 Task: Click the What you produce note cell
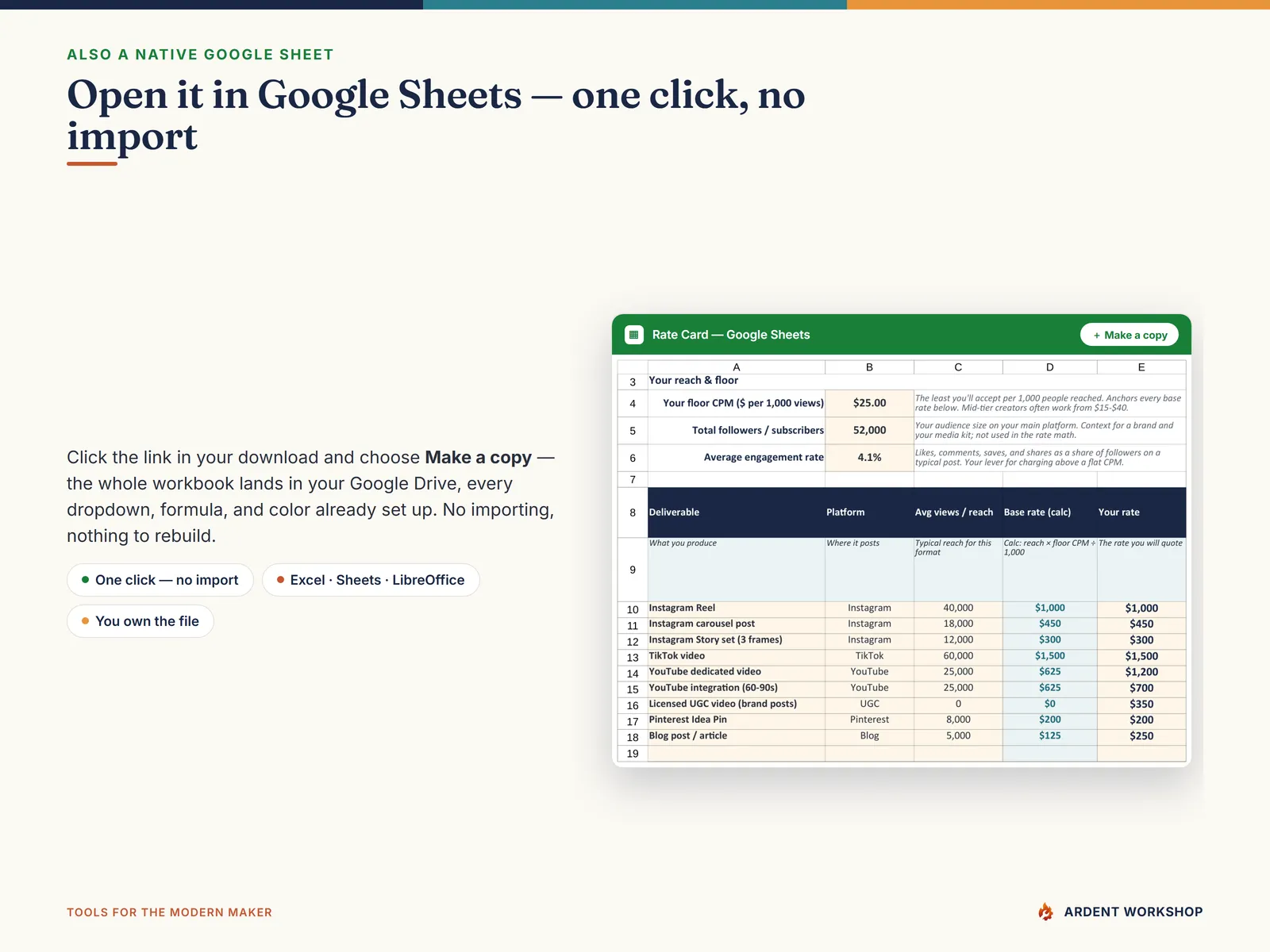[x=737, y=570]
